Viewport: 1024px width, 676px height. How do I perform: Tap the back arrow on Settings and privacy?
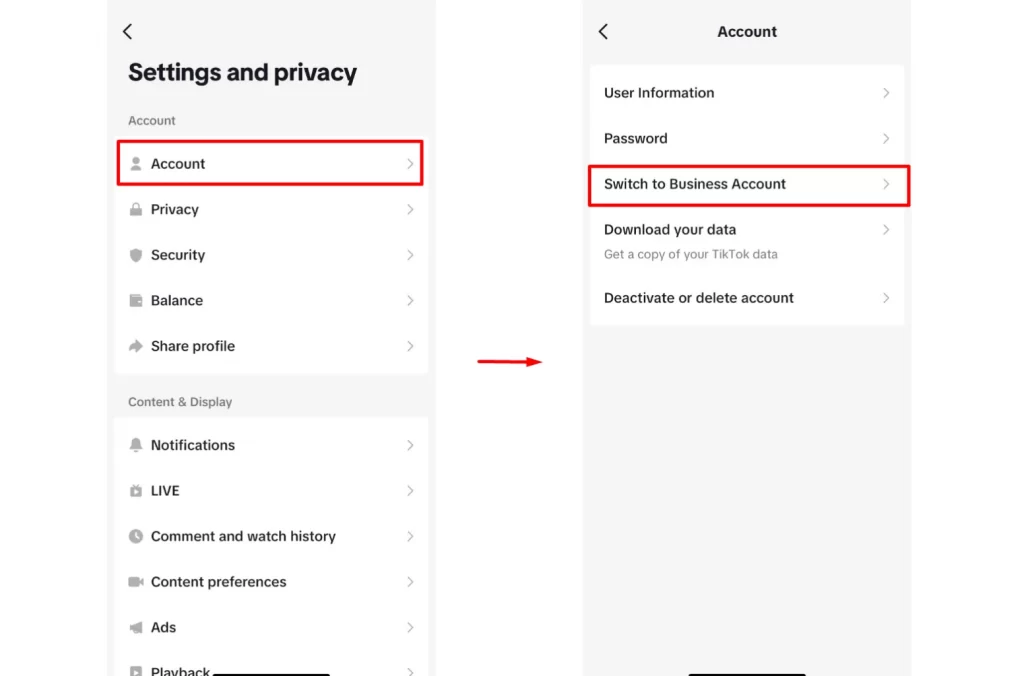point(127,32)
